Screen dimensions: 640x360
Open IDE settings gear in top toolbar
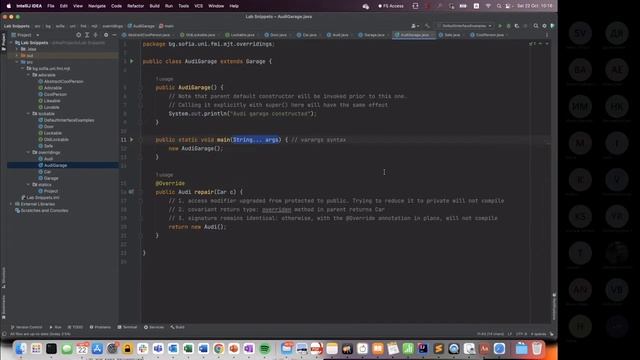pyautogui.click(x=544, y=26)
